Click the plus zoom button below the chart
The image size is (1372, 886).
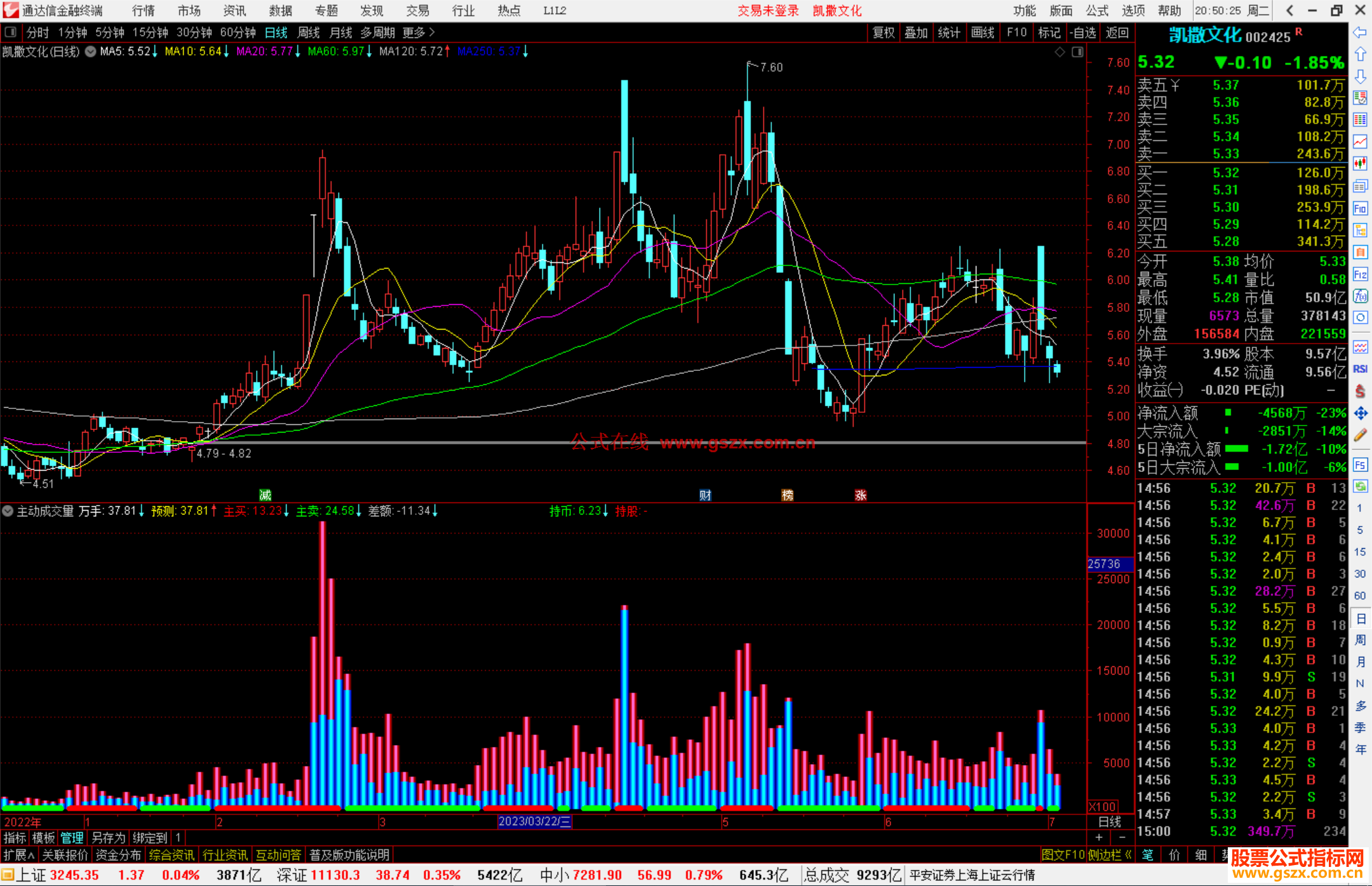click(1099, 837)
